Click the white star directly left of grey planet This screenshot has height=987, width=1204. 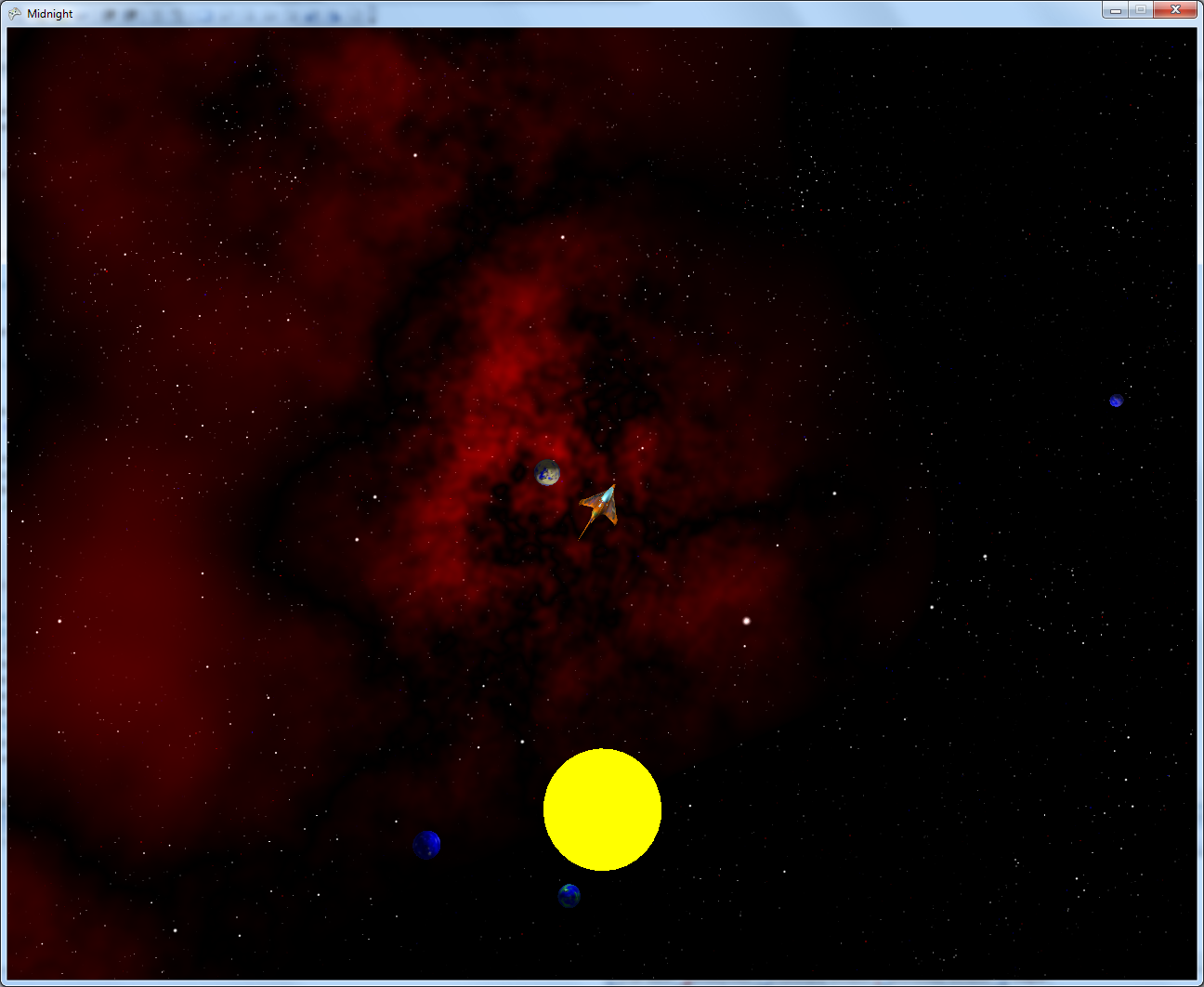[375, 497]
